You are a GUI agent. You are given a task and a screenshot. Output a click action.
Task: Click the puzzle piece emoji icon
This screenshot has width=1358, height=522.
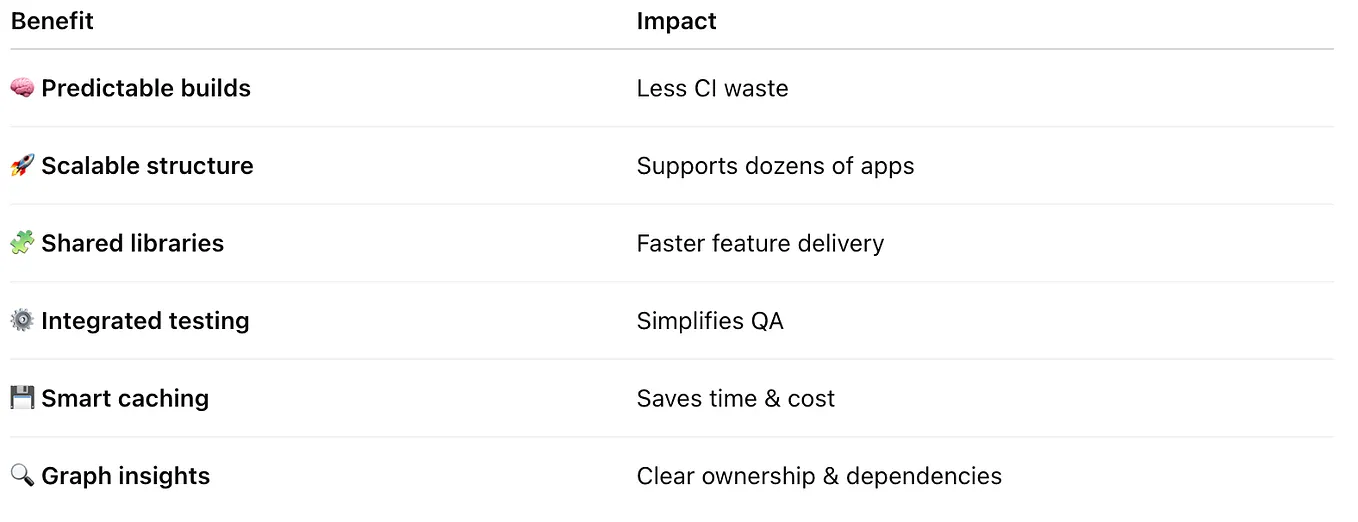point(22,243)
